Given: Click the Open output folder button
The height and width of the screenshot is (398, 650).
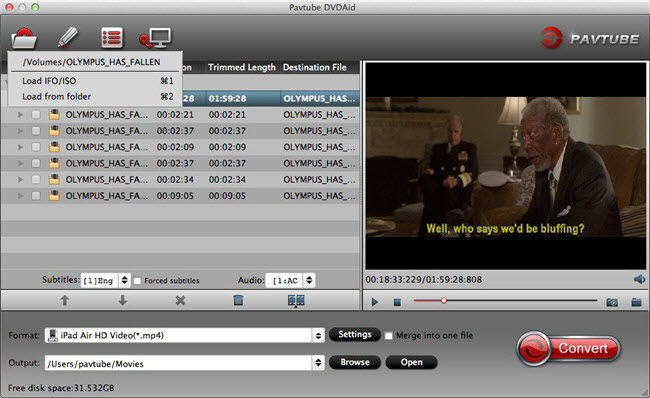Looking at the screenshot, I should click(411, 362).
